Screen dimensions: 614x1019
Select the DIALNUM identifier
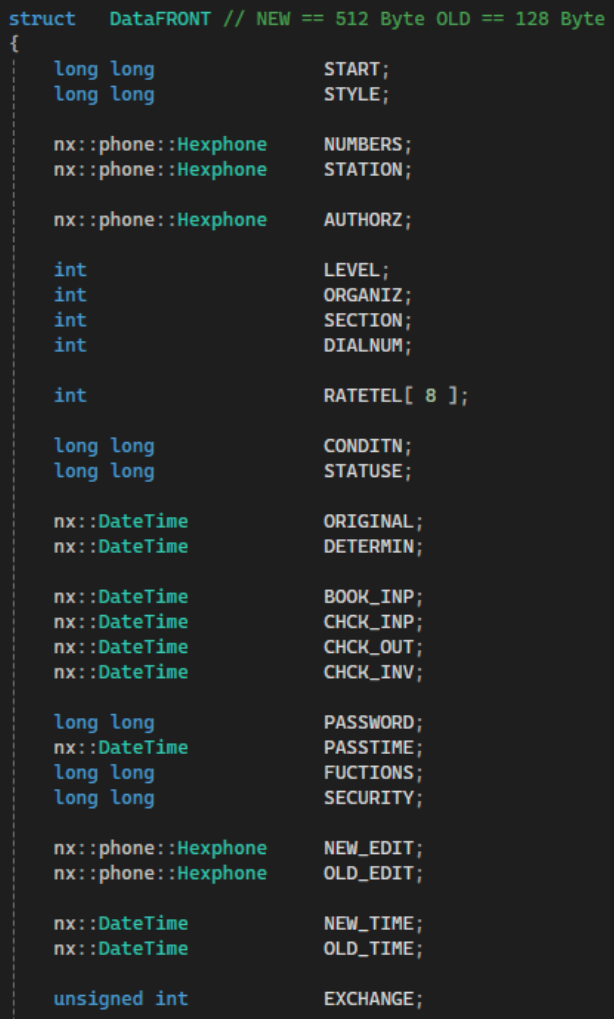click(362, 345)
